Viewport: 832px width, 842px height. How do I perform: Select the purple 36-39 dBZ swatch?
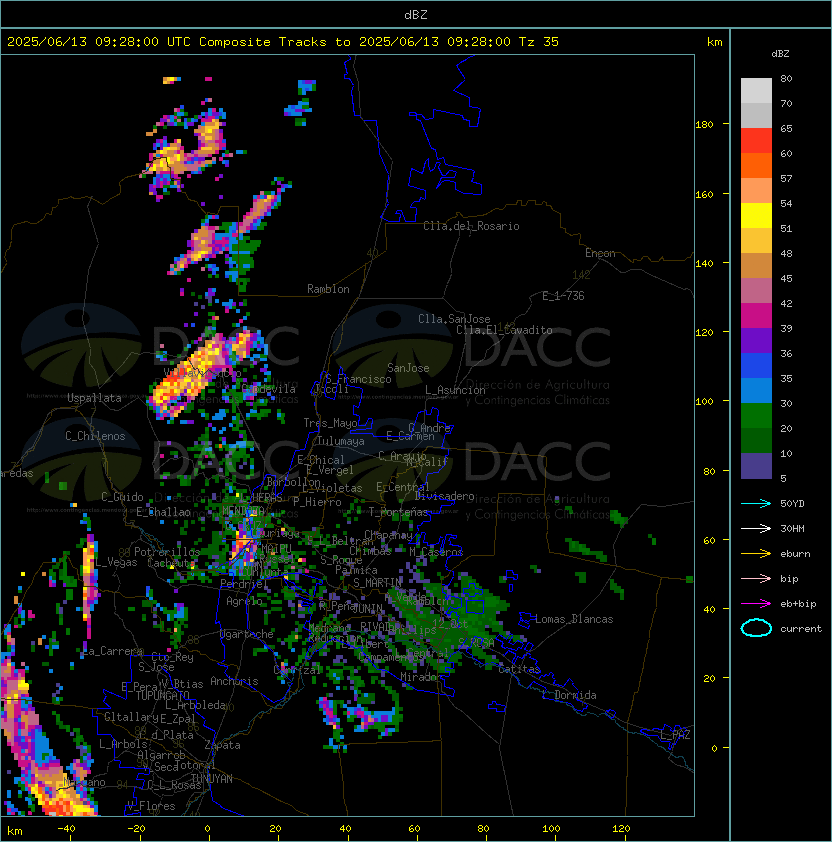[756, 340]
